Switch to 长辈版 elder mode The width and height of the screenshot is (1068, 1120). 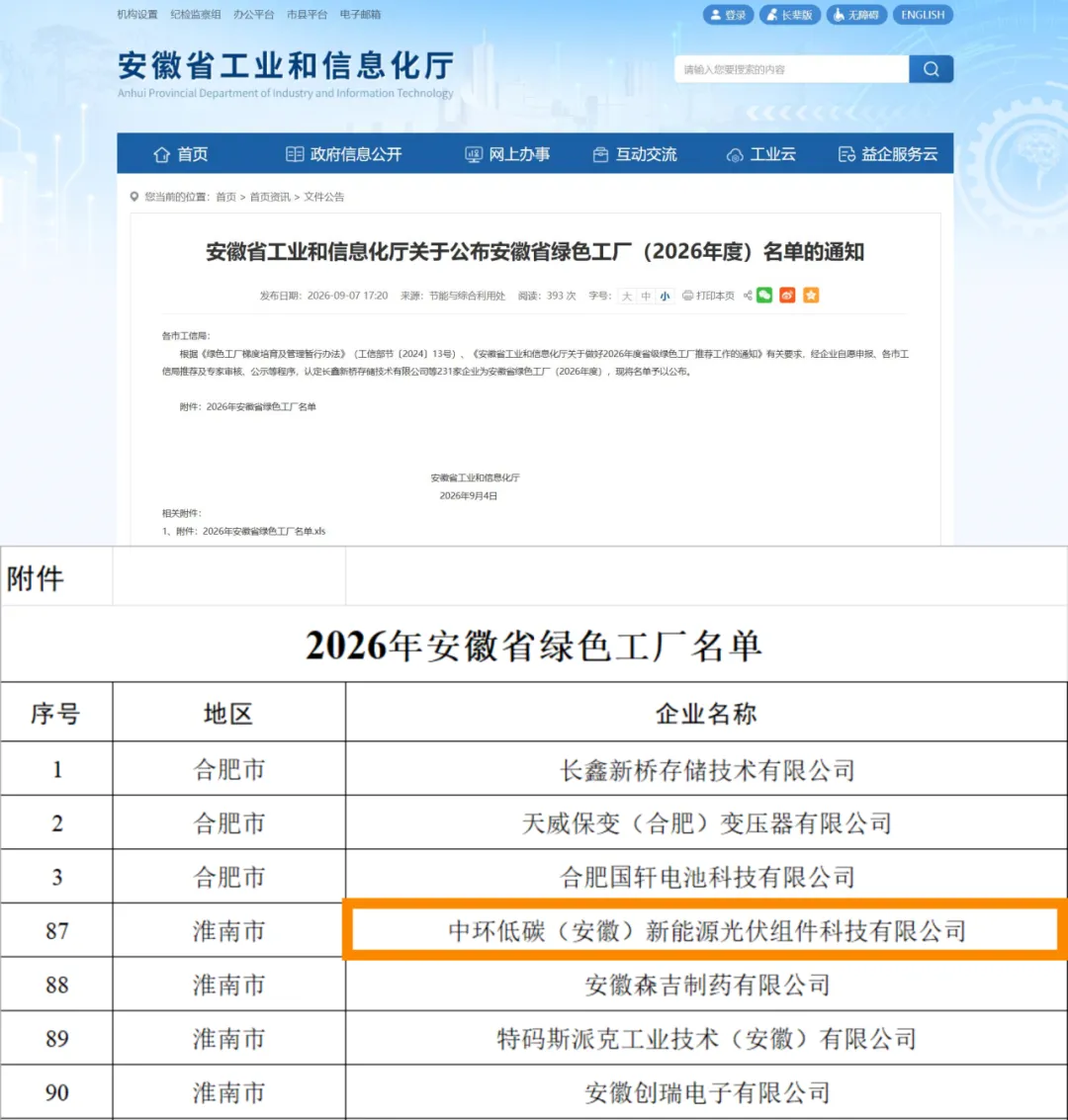coord(789,14)
